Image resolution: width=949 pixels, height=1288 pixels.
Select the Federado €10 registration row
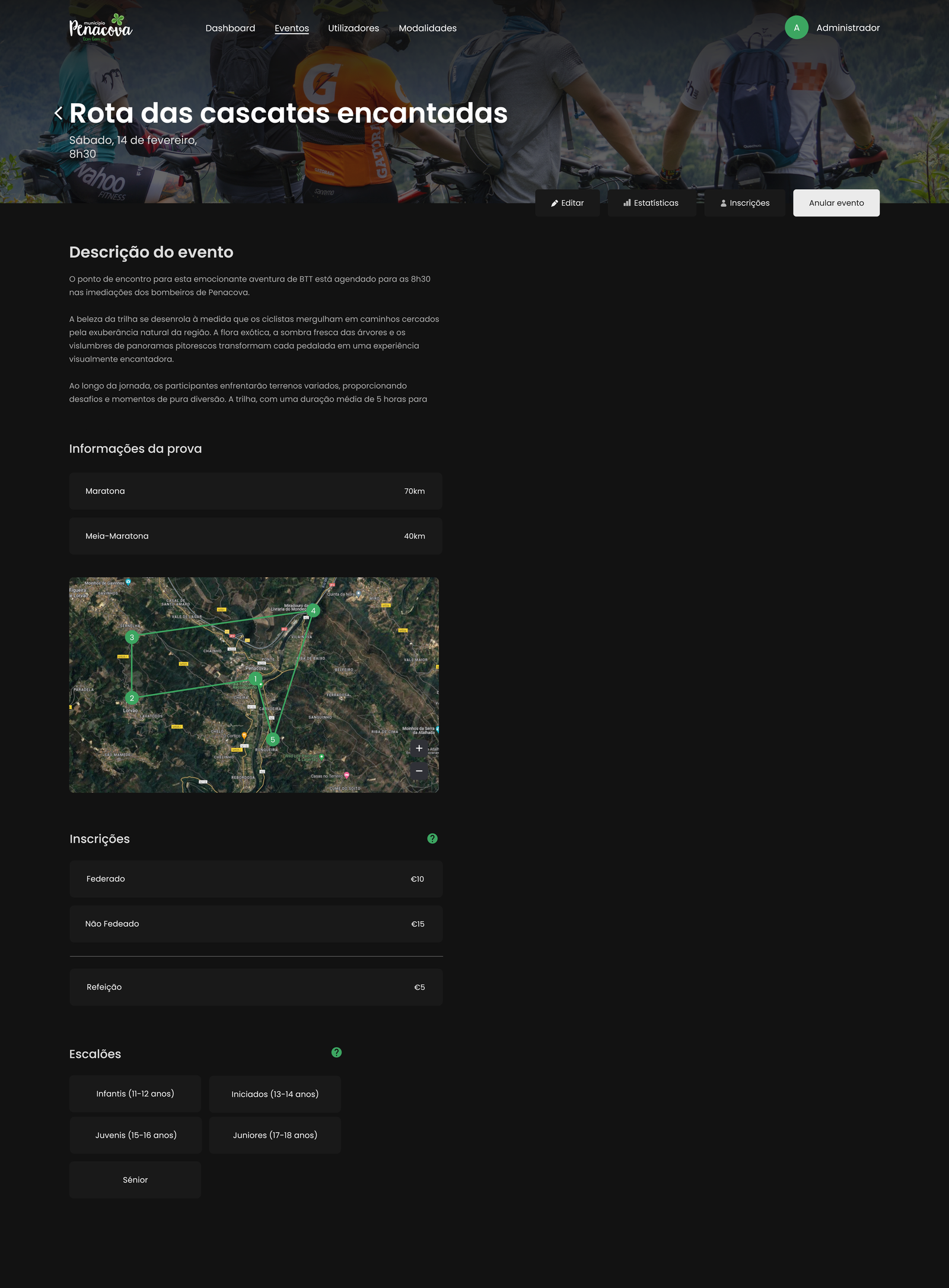click(x=256, y=879)
